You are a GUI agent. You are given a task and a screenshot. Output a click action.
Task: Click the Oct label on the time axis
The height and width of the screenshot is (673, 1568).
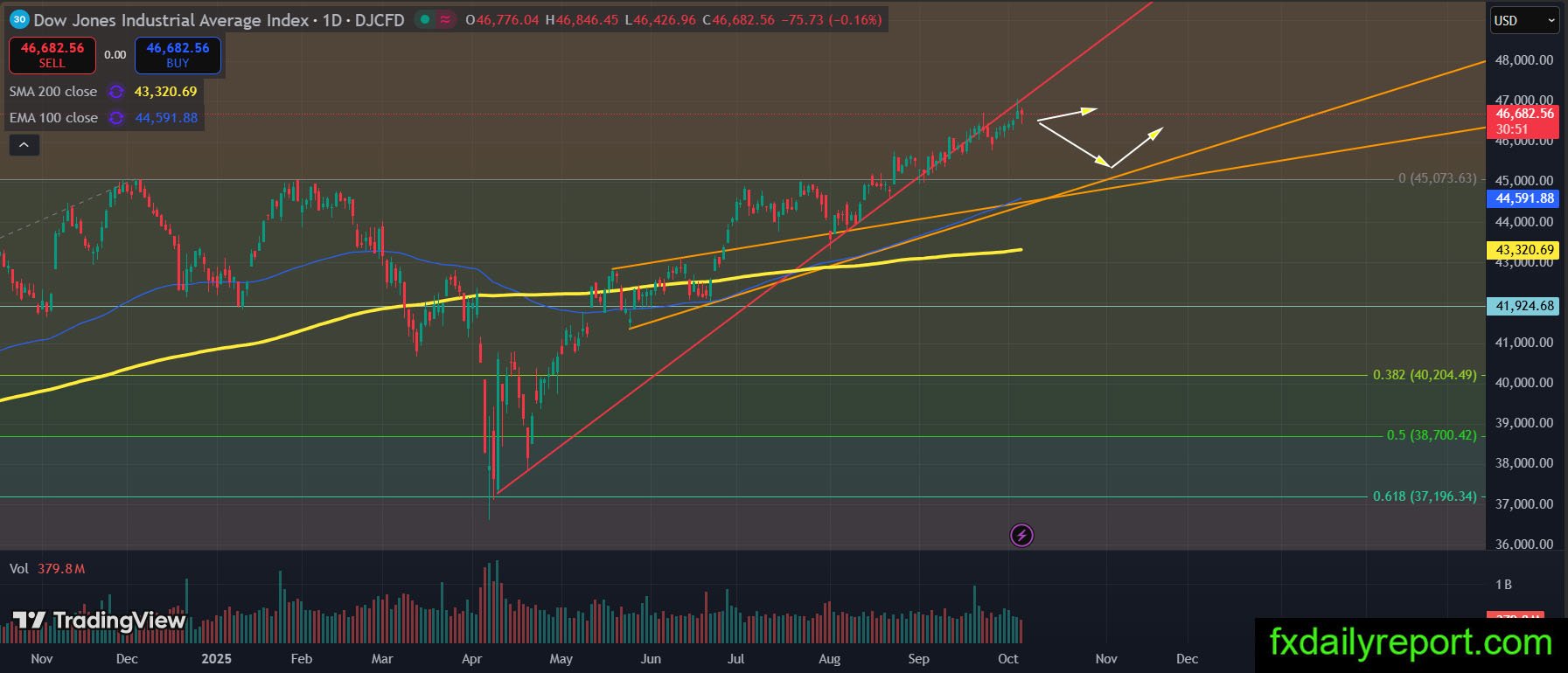coord(1008,659)
